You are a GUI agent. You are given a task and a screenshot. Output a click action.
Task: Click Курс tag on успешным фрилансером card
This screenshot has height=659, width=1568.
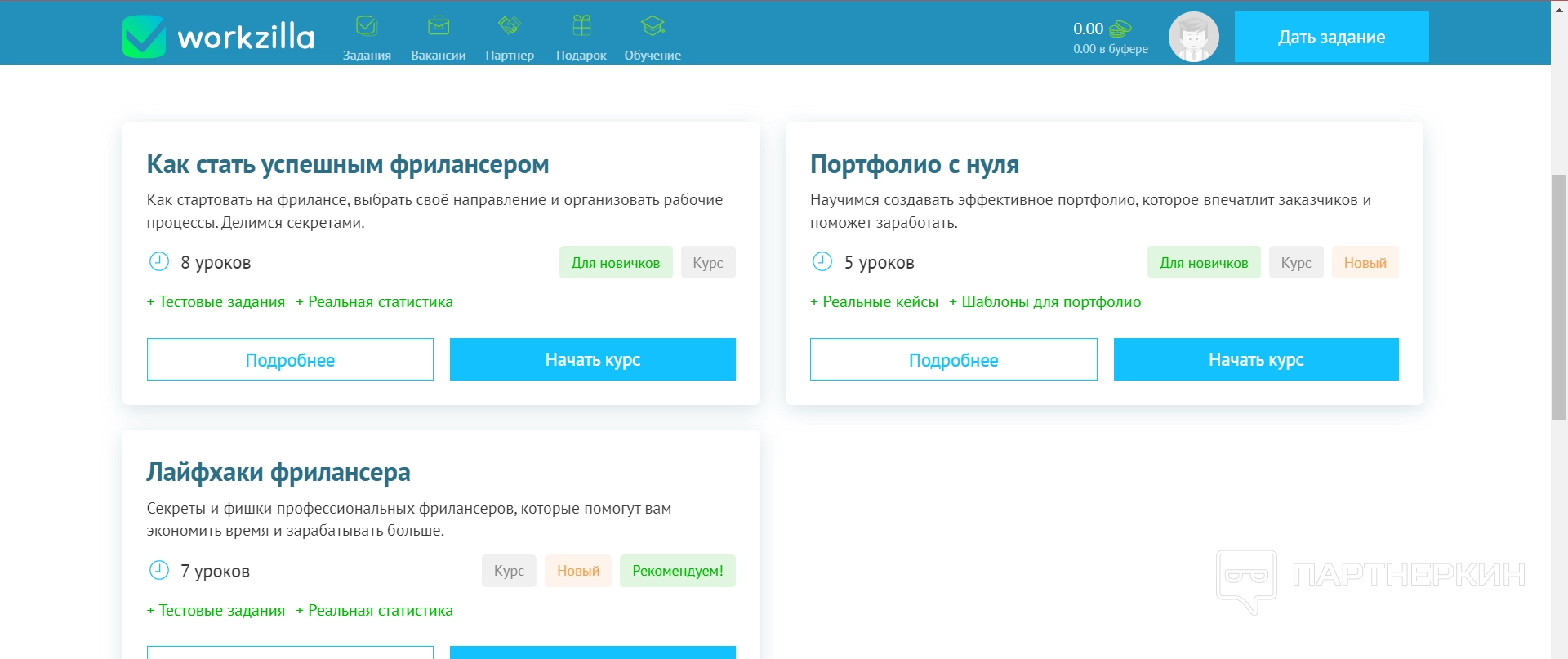click(708, 262)
